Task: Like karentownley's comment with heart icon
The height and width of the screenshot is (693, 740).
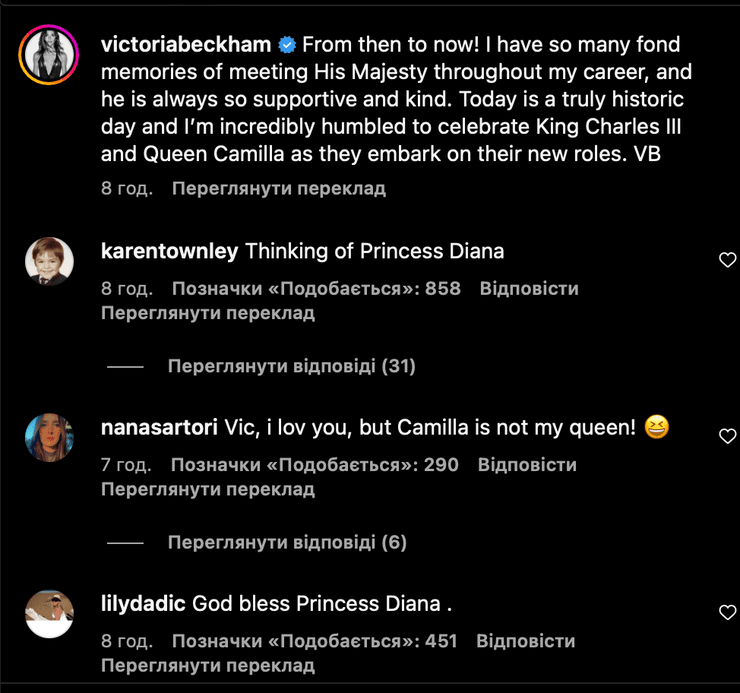Action: [x=727, y=260]
